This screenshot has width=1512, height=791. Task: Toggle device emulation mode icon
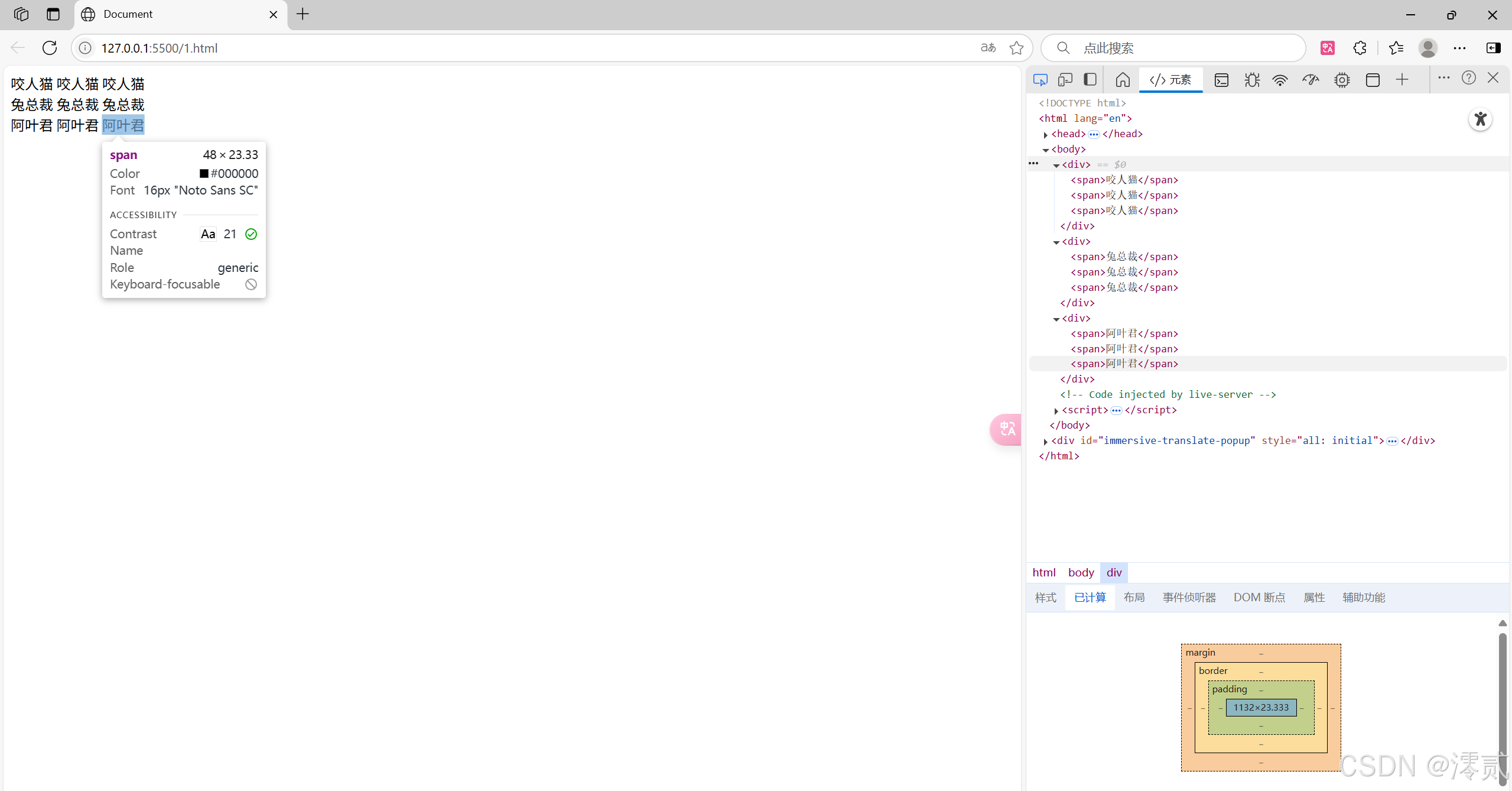pyautogui.click(x=1065, y=80)
